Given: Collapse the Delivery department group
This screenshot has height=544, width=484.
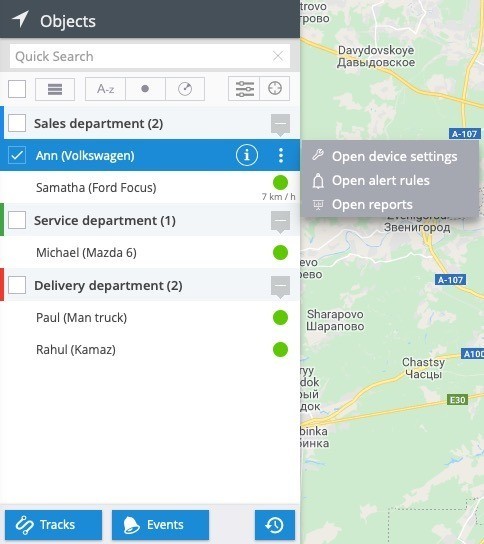Looking at the screenshot, I should pos(280,286).
